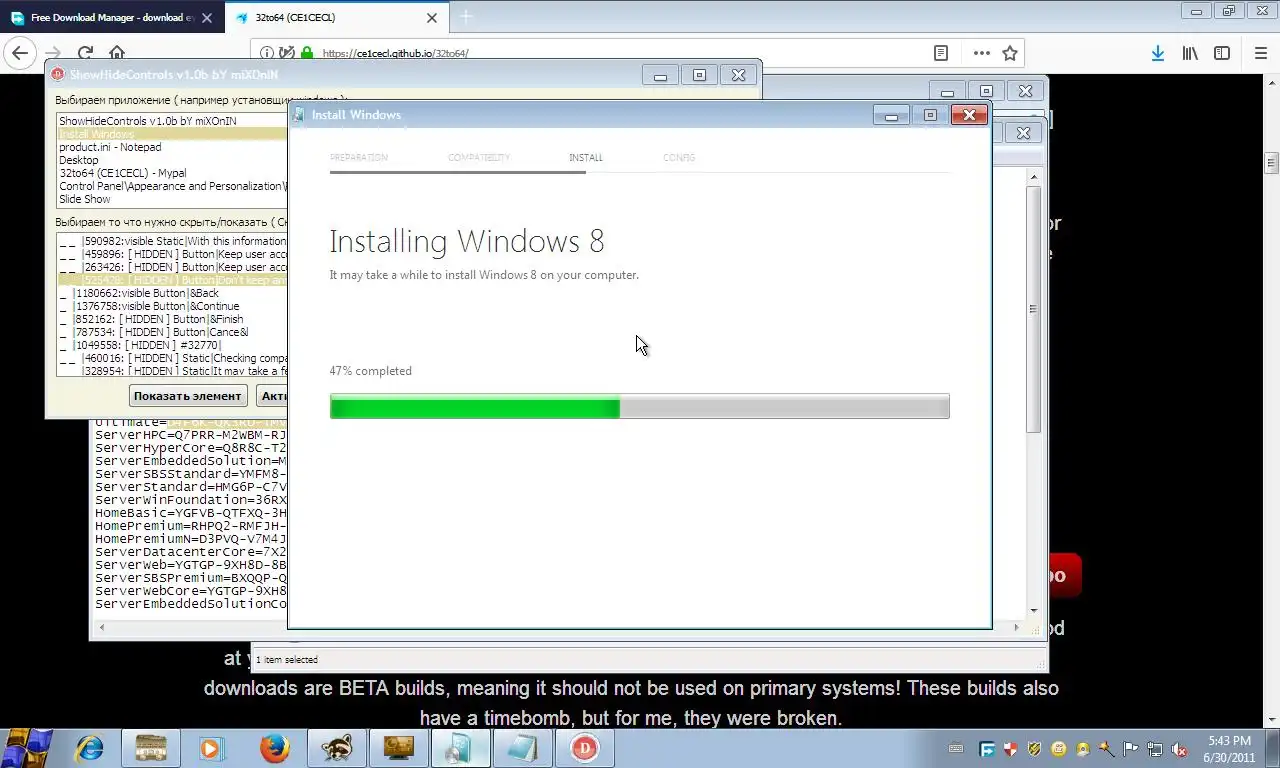The height and width of the screenshot is (768, 1280).
Task: Toggle Reader View in the address bar
Action: (x=941, y=53)
